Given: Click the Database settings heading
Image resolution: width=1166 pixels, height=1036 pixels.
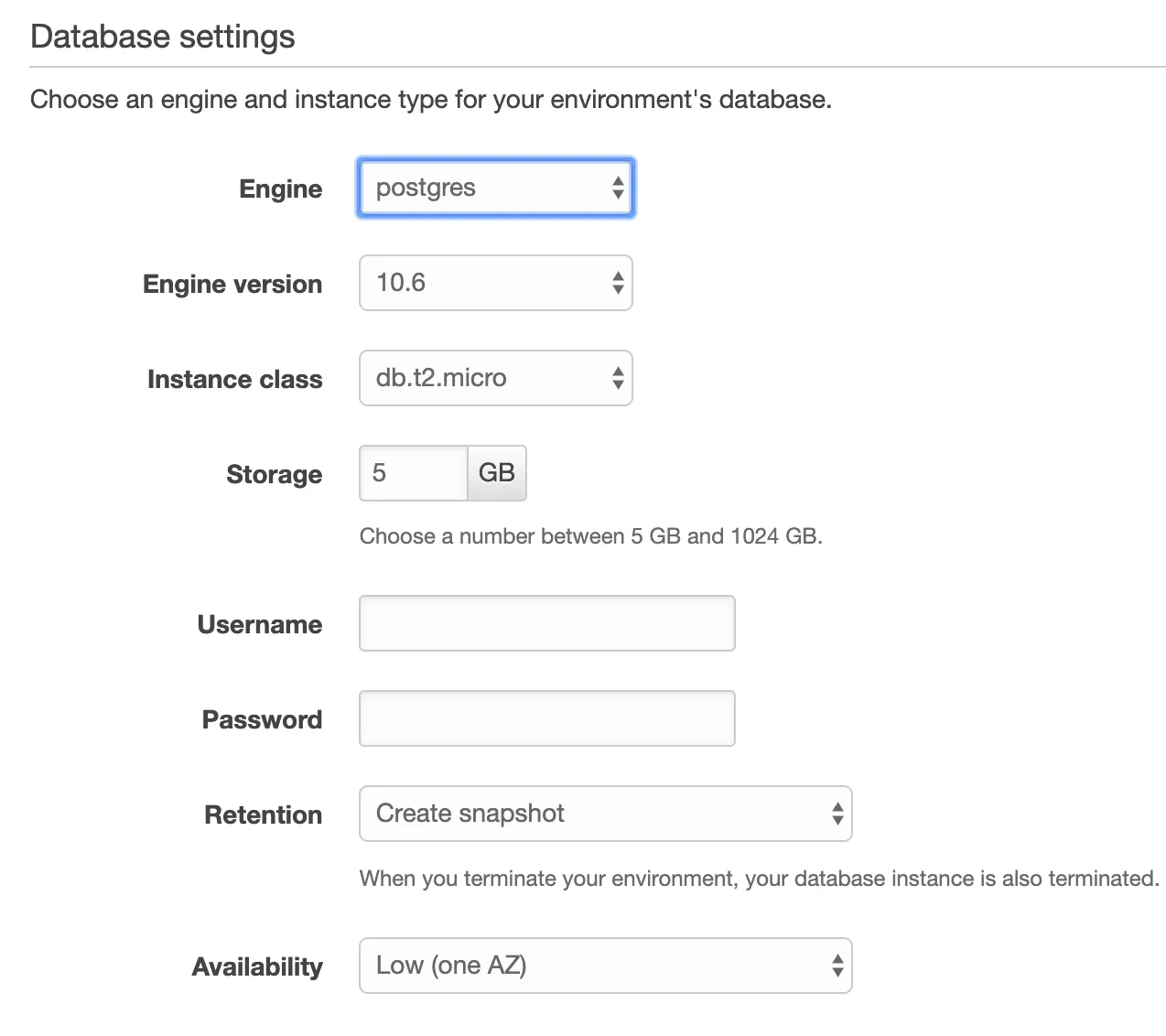Looking at the screenshot, I should click(x=163, y=37).
